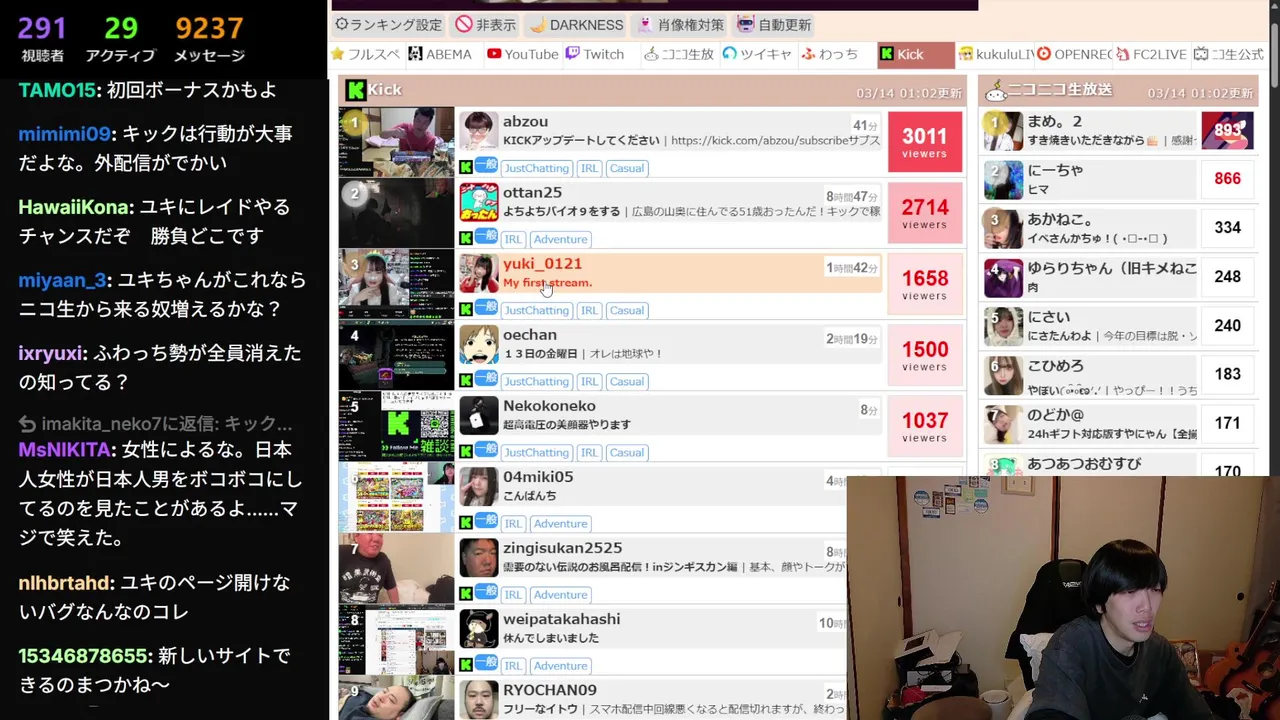
Task: Open にさい Niconico broadcast avatar
Action: [1003, 326]
